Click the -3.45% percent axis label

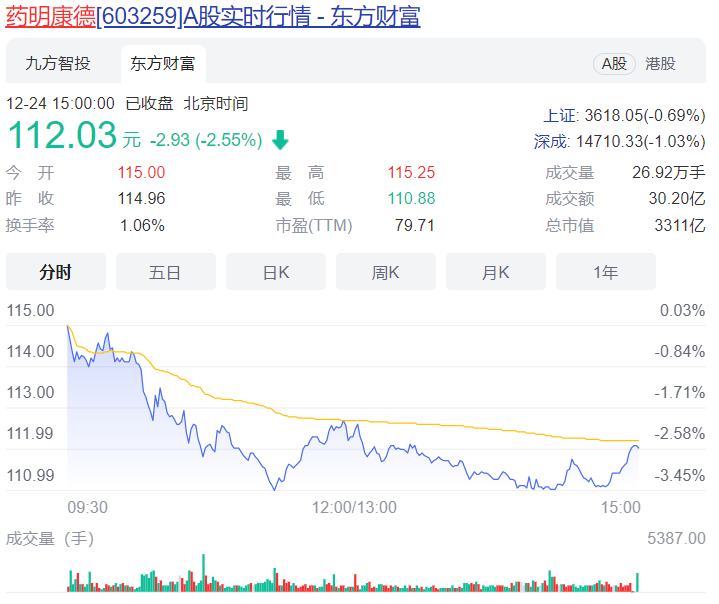(680, 475)
